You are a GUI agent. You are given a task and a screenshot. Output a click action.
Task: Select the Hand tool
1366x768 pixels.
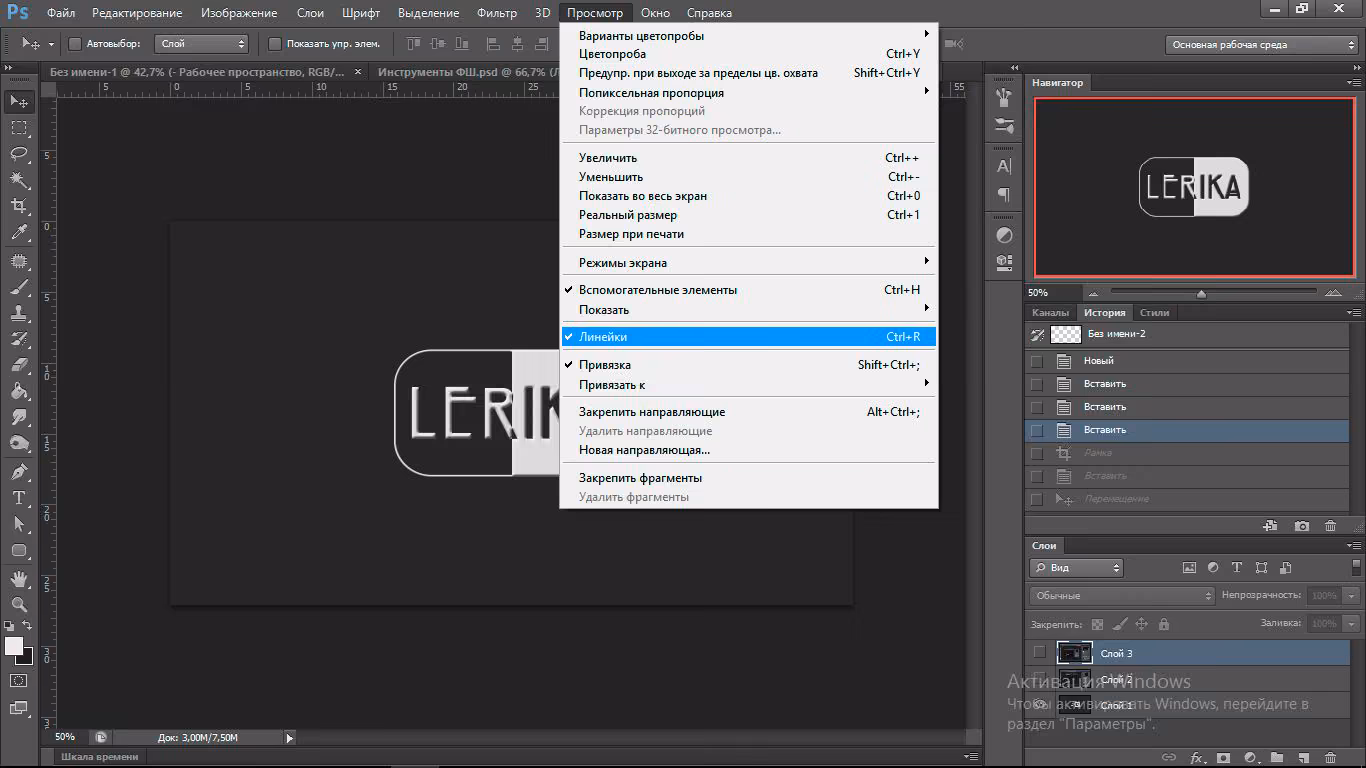(x=19, y=579)
